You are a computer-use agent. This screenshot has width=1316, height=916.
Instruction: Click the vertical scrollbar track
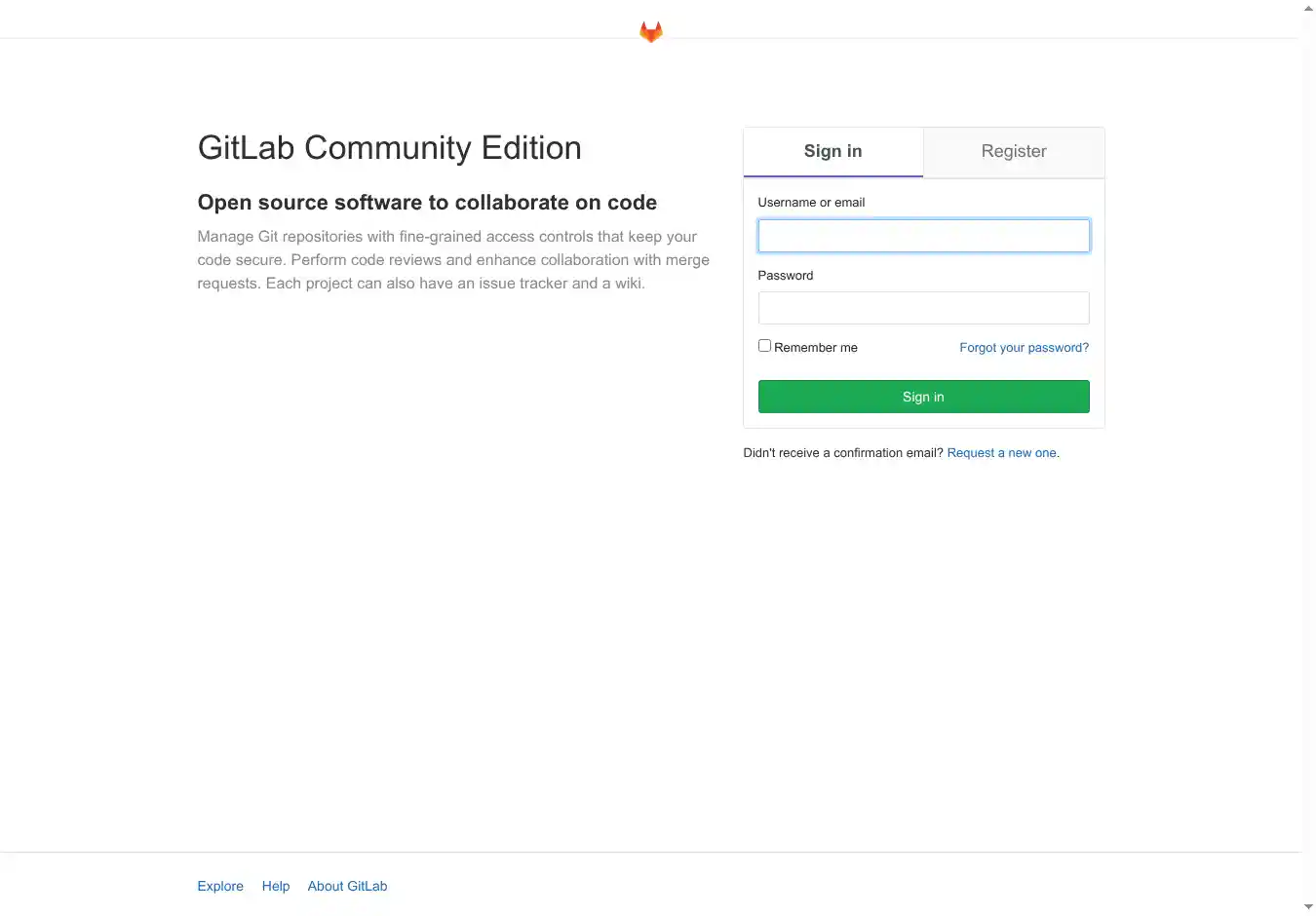click(x=1309, y=487)
